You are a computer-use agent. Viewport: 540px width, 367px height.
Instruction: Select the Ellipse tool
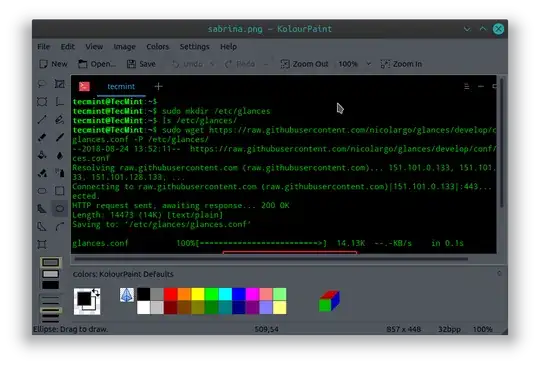pyautogui.click(x=60, y=209)
